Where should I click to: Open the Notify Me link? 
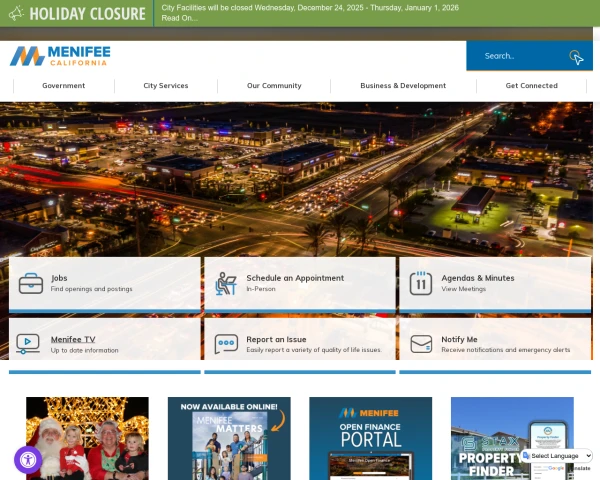point(459,339)
